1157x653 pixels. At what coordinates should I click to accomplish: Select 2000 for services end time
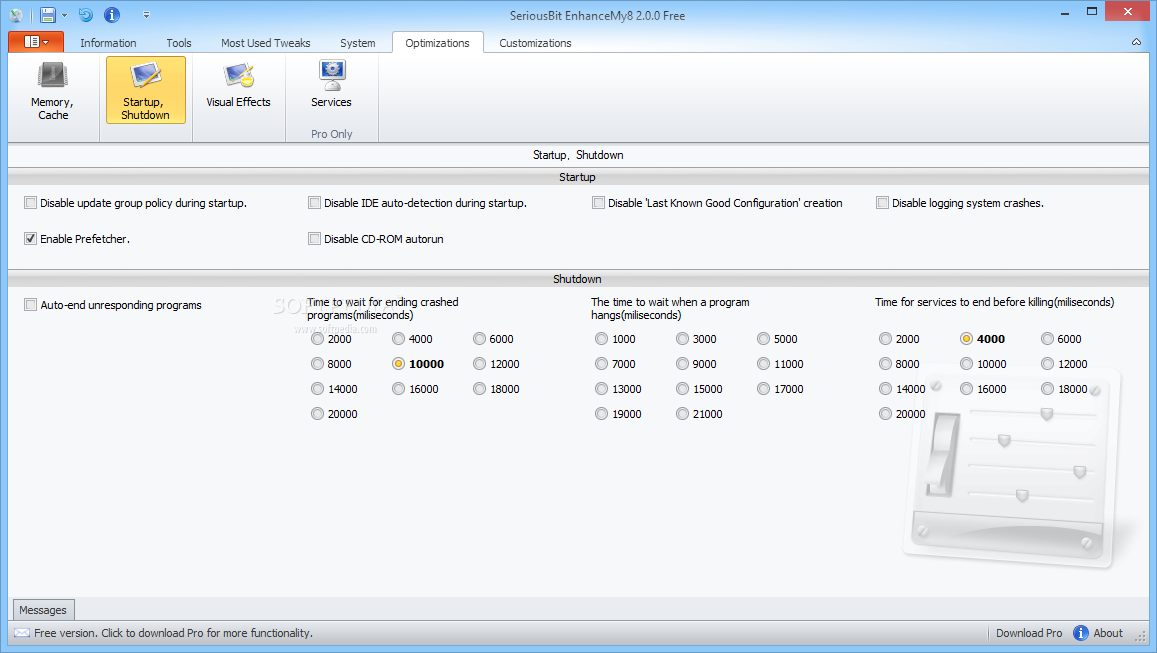click(885, 339)
